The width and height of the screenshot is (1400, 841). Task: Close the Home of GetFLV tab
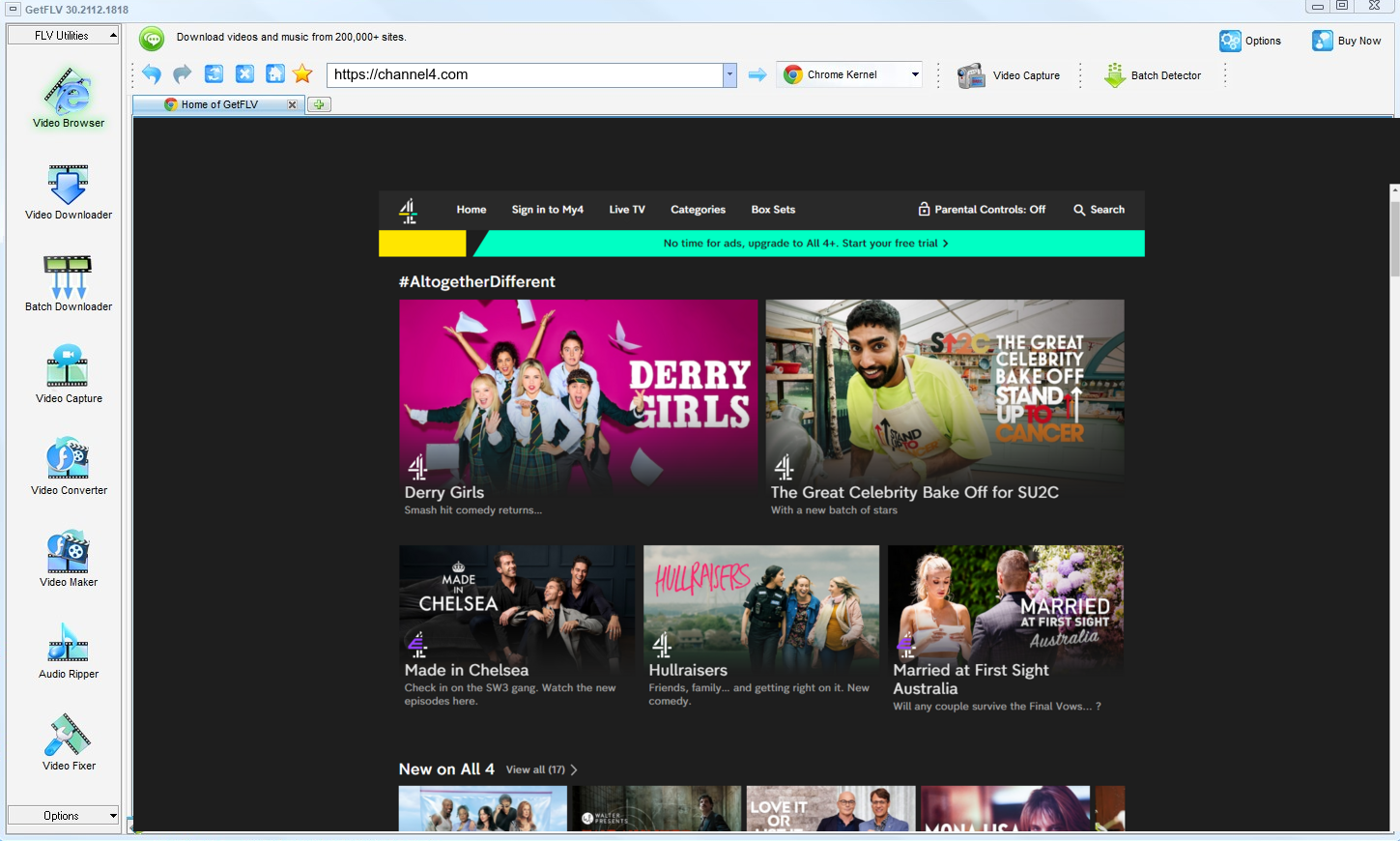click(292, 104)
